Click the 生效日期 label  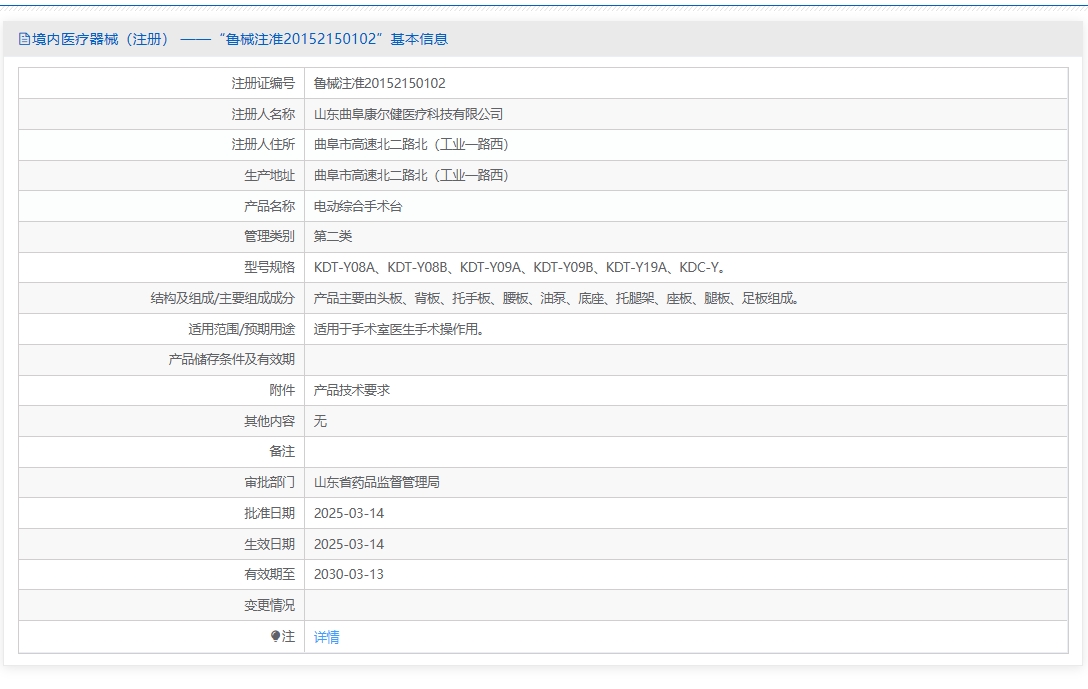tap(269, 544)
